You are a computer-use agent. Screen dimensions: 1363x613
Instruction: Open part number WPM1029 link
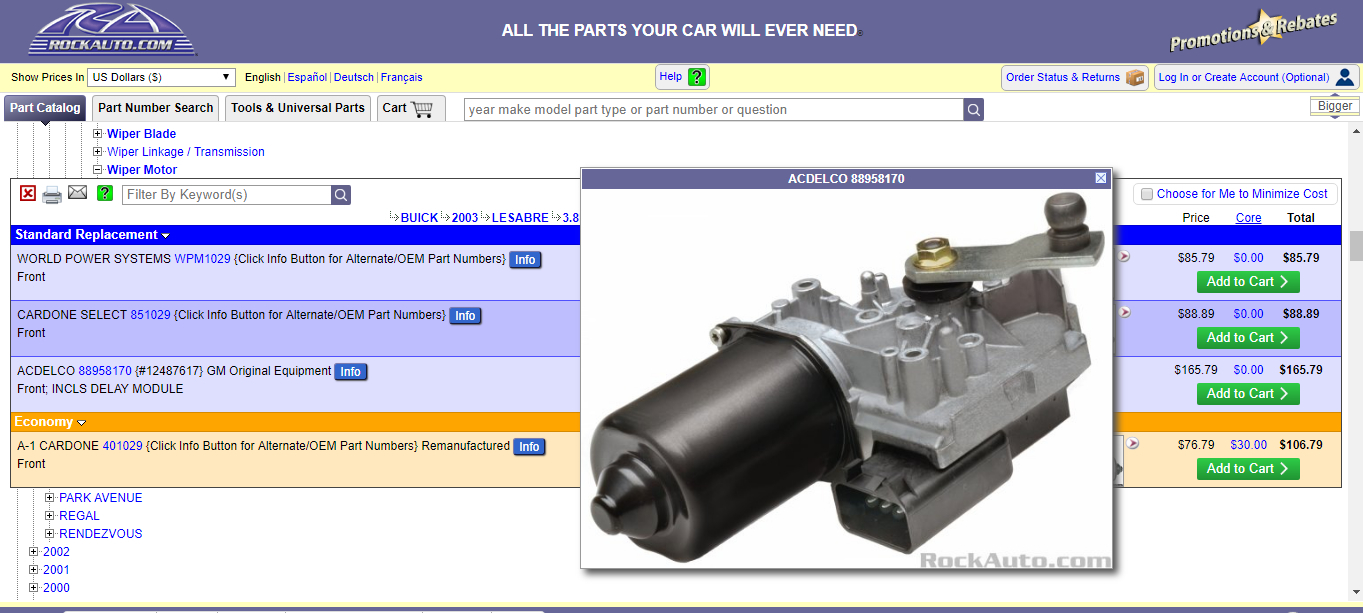[x=203, y=259]
